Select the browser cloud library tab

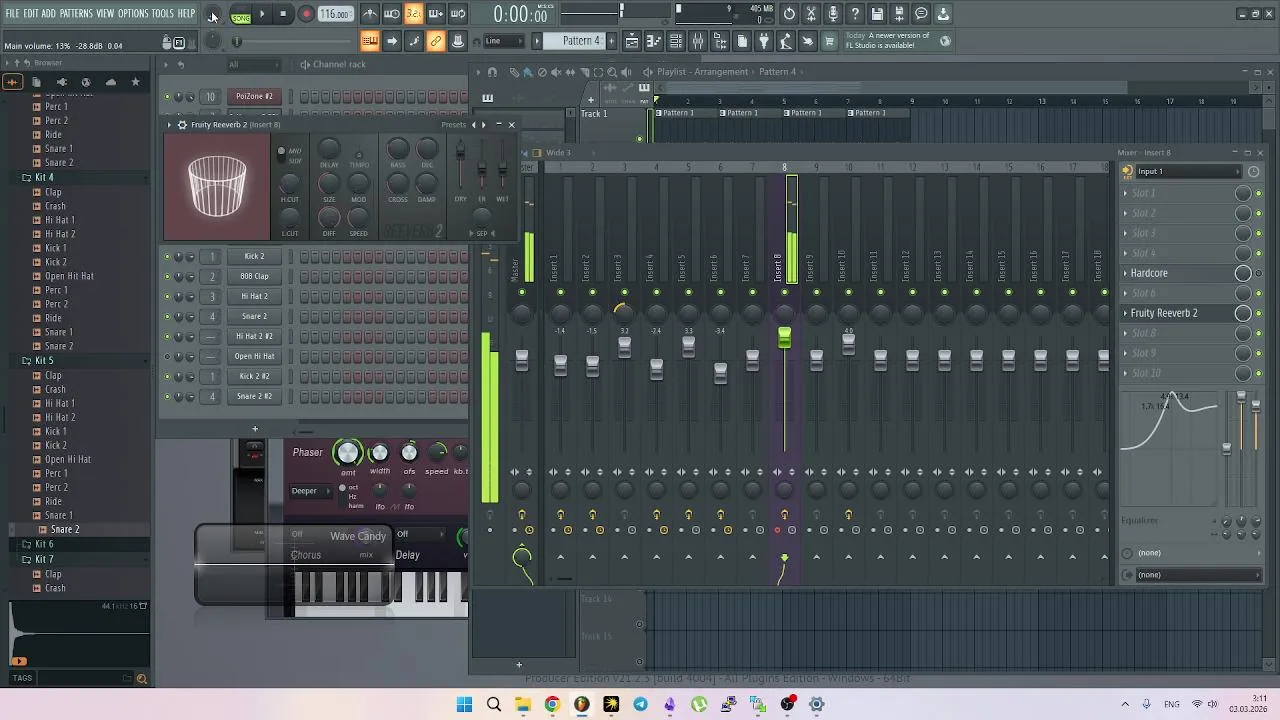tap(110, 82)
